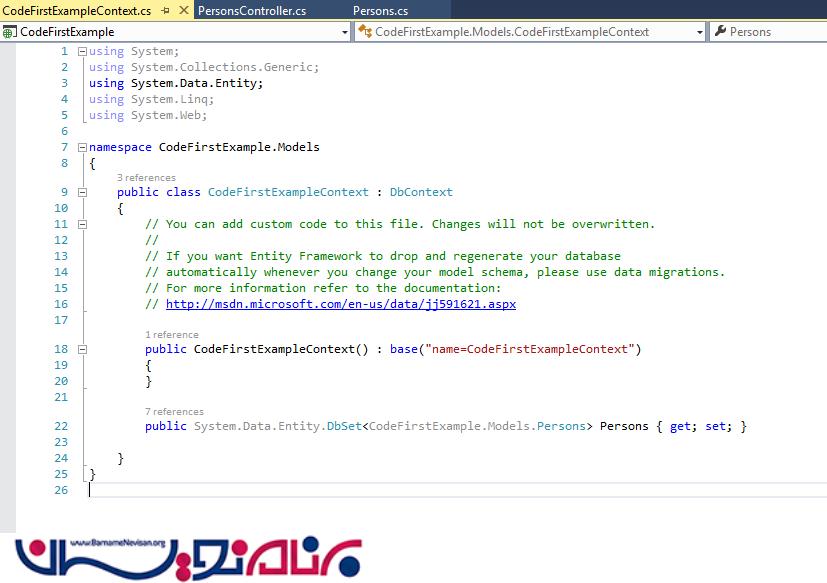Close the CodeFirstExampleContext.cs tab
The height and width of the screenshot is (583, 827).
coord(181,11)
